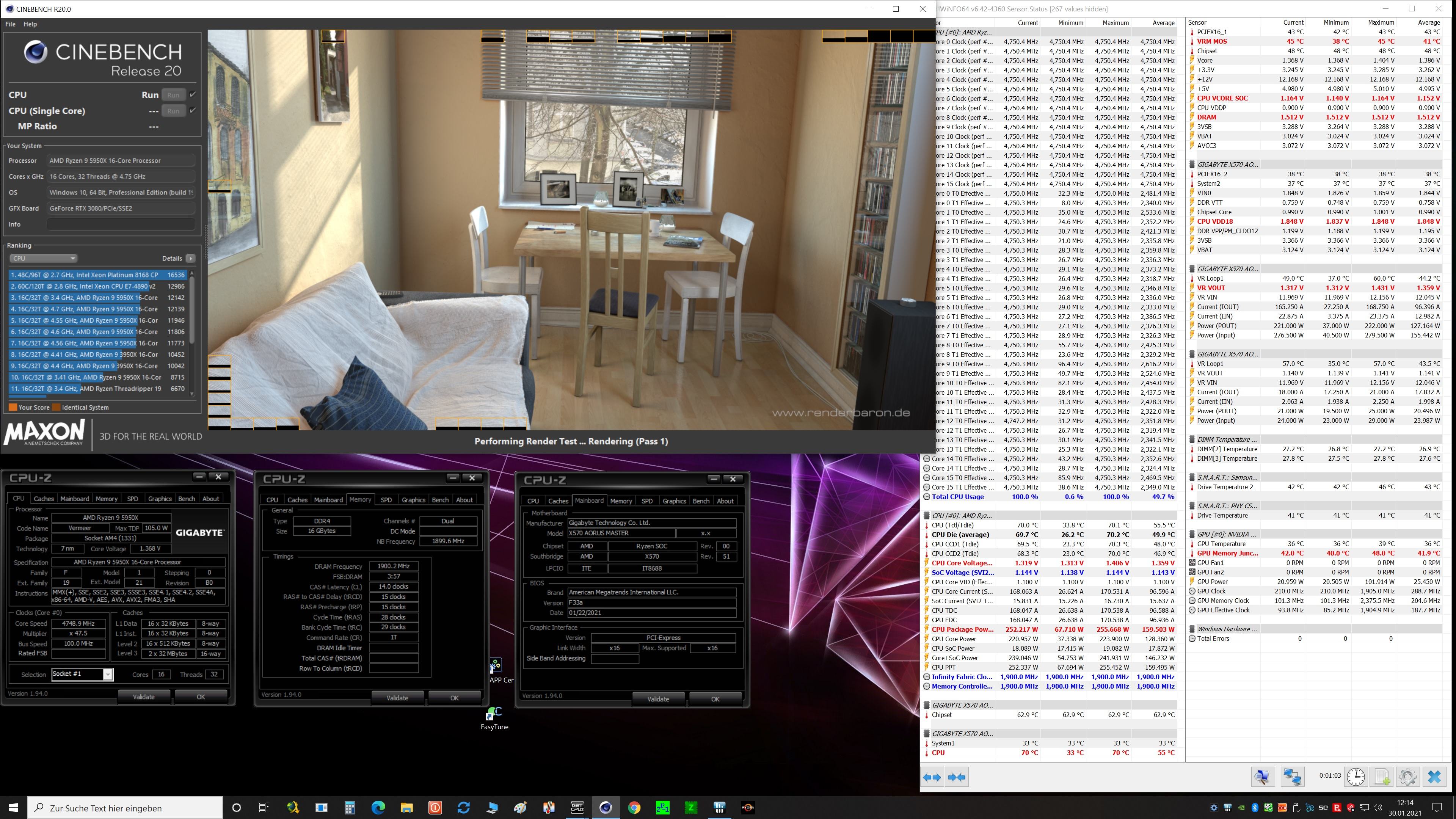
Task: Click Cinebench ranking list scrollbar
Action: click(192, 310)
